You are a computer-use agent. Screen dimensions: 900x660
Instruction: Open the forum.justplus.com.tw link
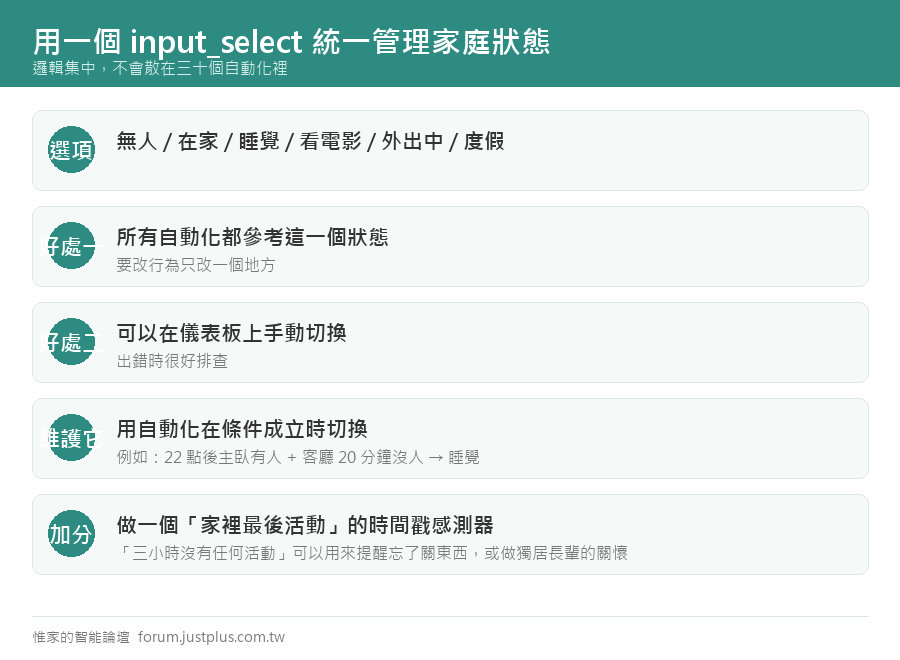tap(211, 637)
